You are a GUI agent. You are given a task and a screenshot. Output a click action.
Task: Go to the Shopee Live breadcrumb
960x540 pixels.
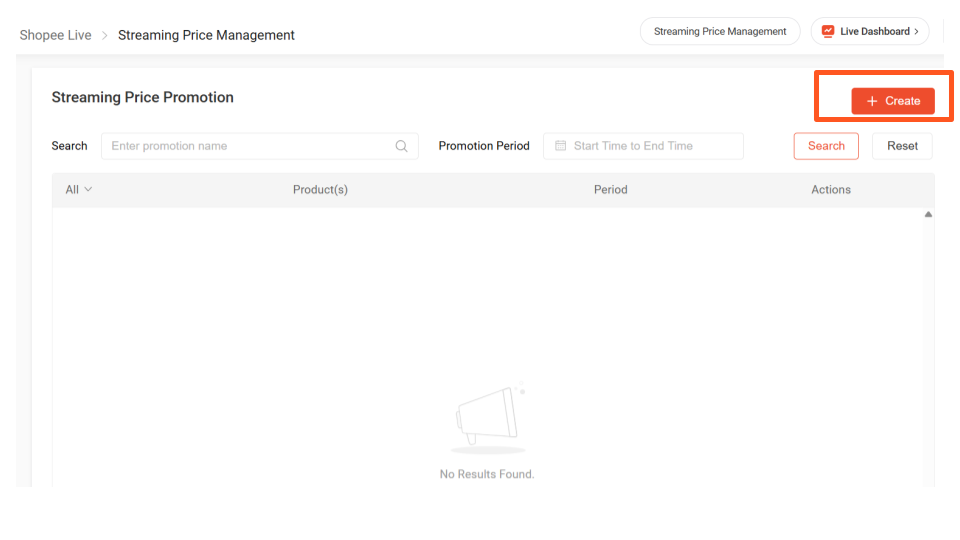click(55, 35)
